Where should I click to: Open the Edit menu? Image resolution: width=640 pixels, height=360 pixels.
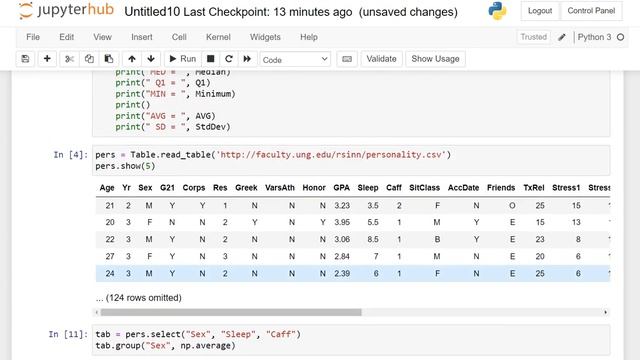tap(67, 37)
